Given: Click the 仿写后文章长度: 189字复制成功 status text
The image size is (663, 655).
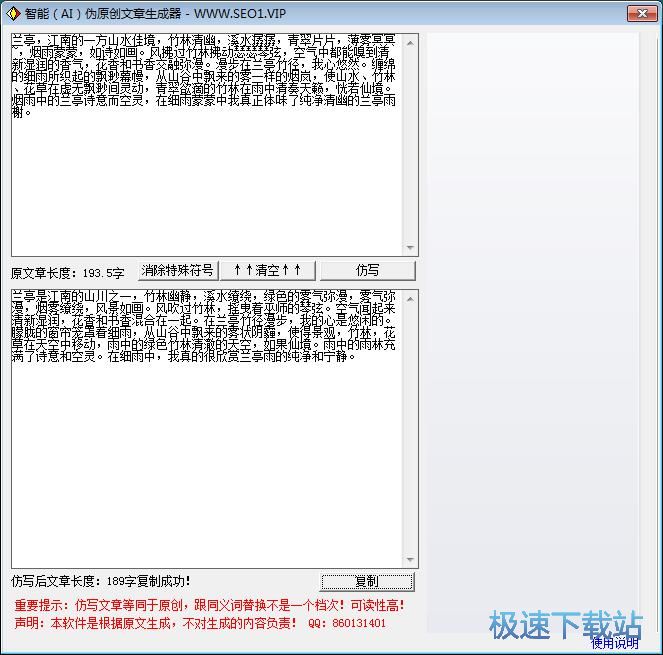Looking at the screenshot, I should click(101, 581).
